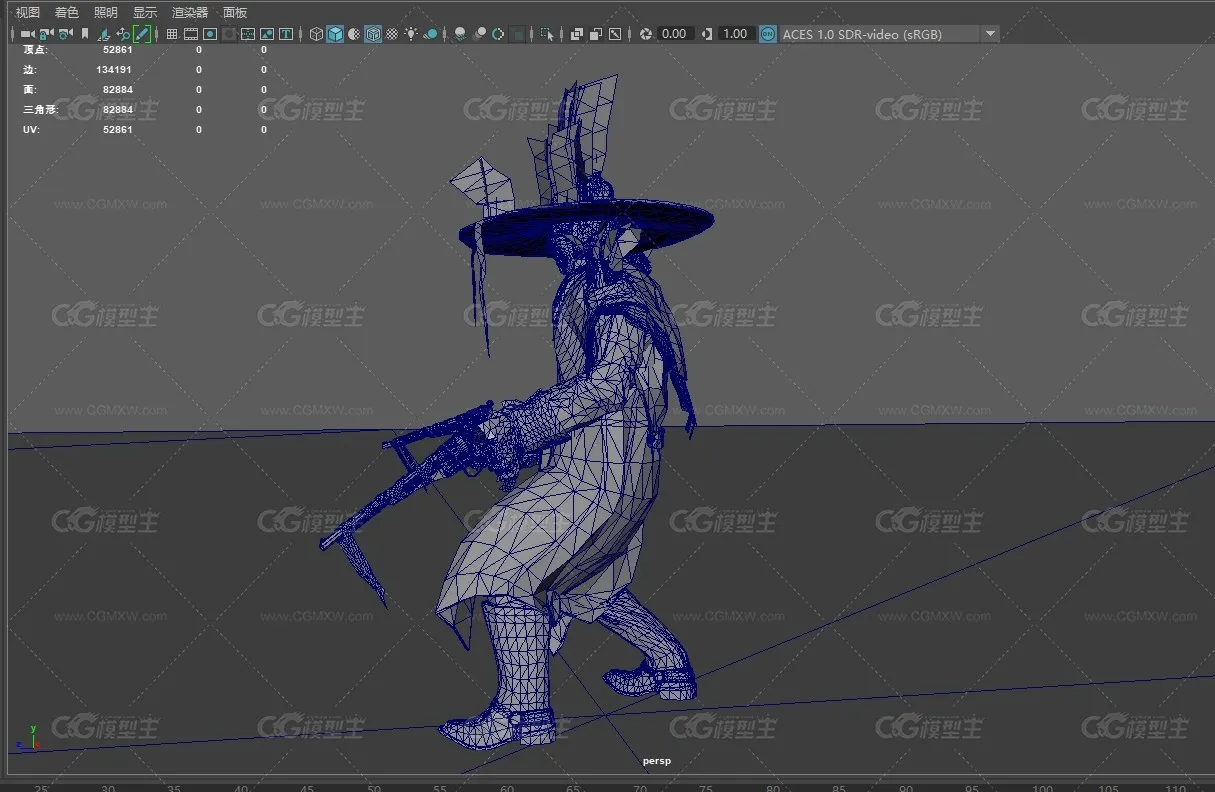Screen dimensions: 1215x792
Task: Open the 面板 (Panels) menu
Action: click(x=235, y=12)
